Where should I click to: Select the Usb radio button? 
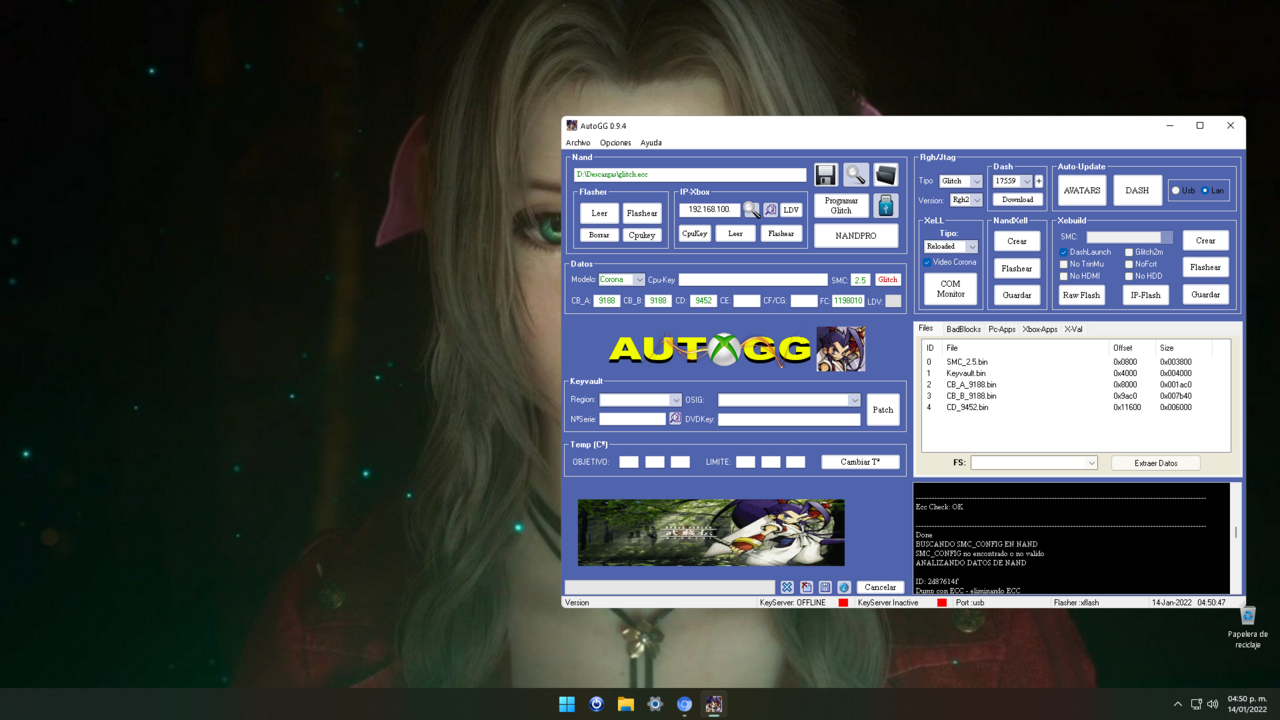coord(1176,190)
